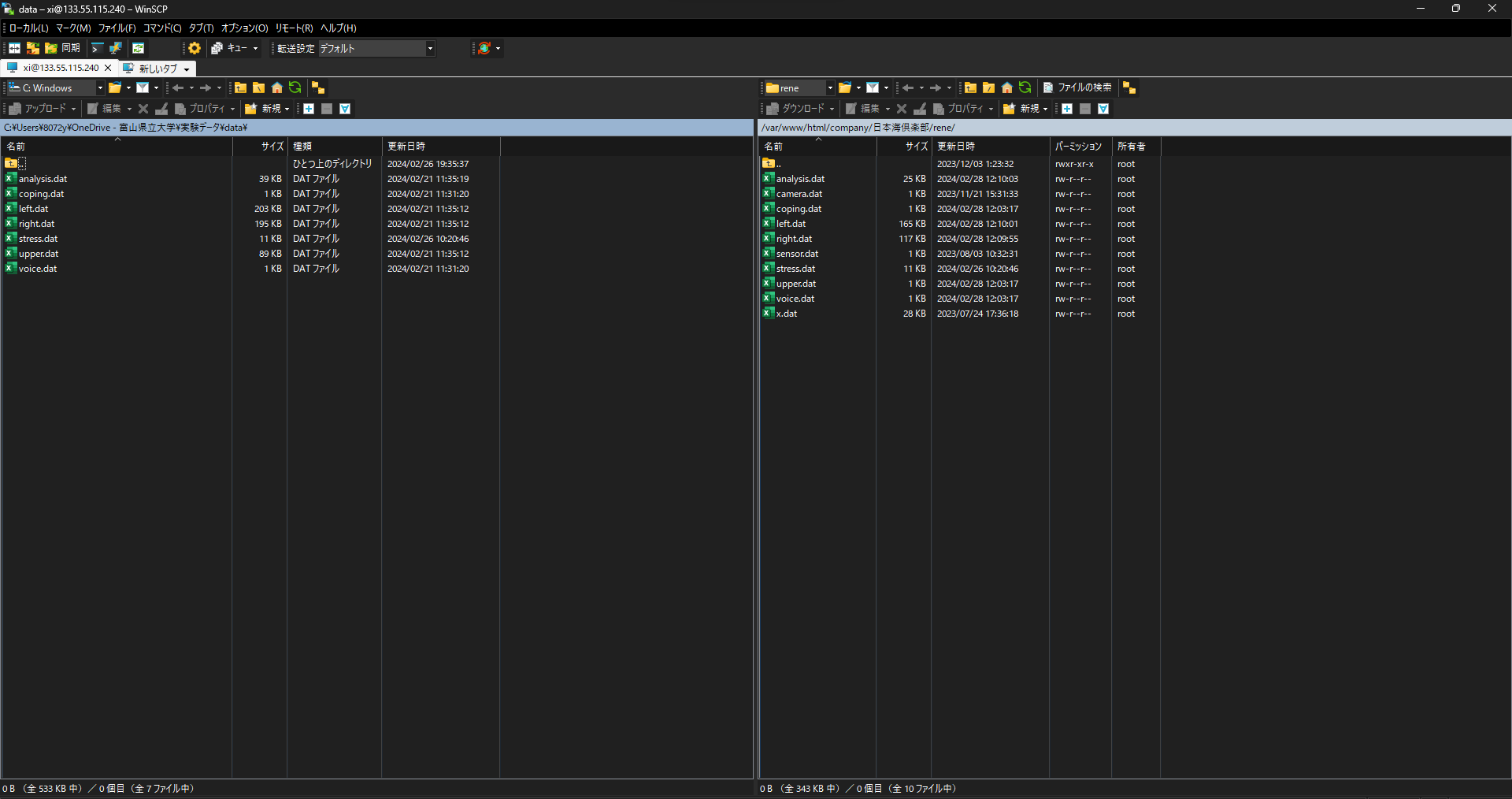1512x799 pixels.
Task: Expand the transfer settings preset dropdown
Action: point(430,48)
